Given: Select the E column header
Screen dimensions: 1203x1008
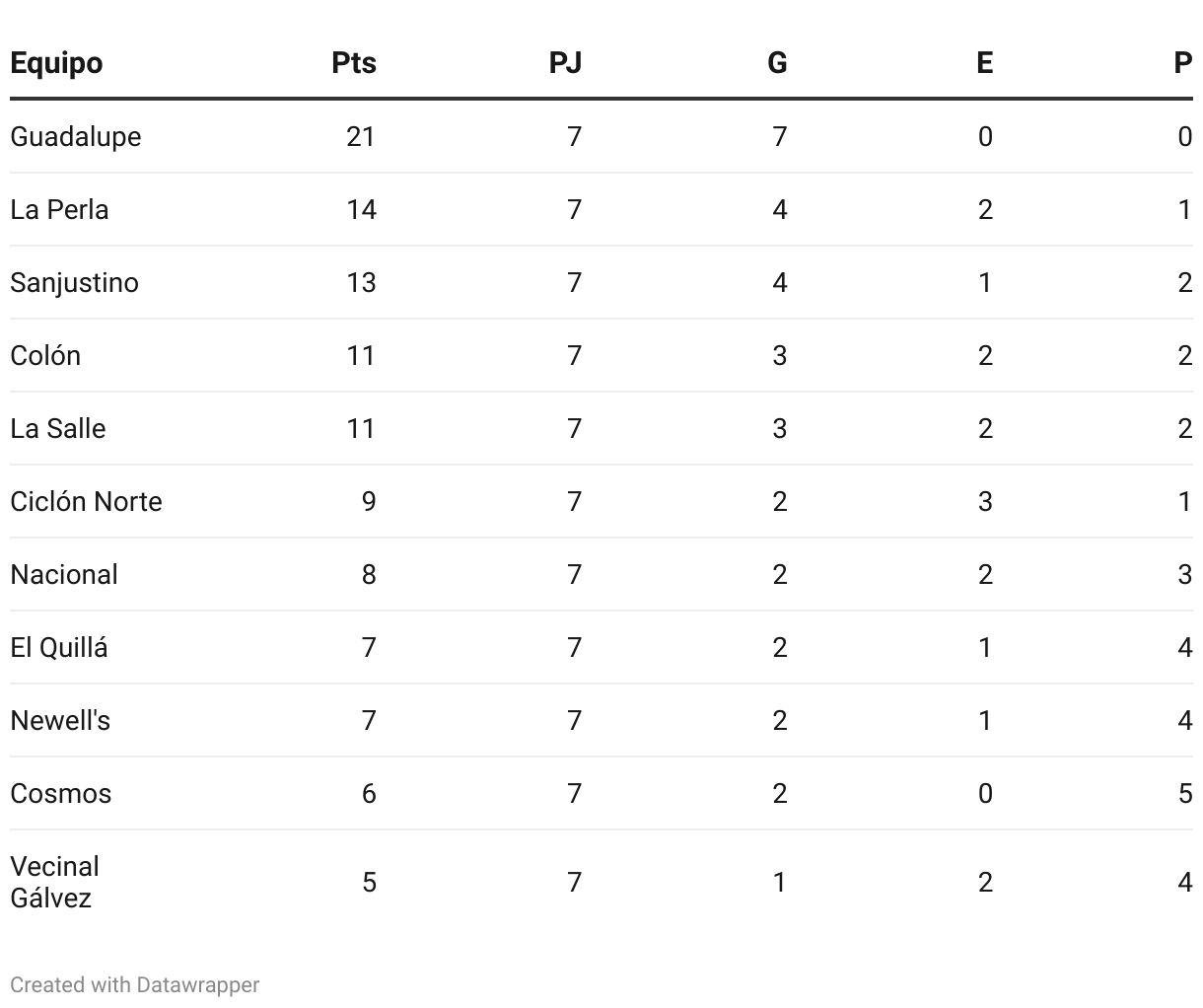Looking at the screenshot, I should pyautogui.click(x=984, y=63).
